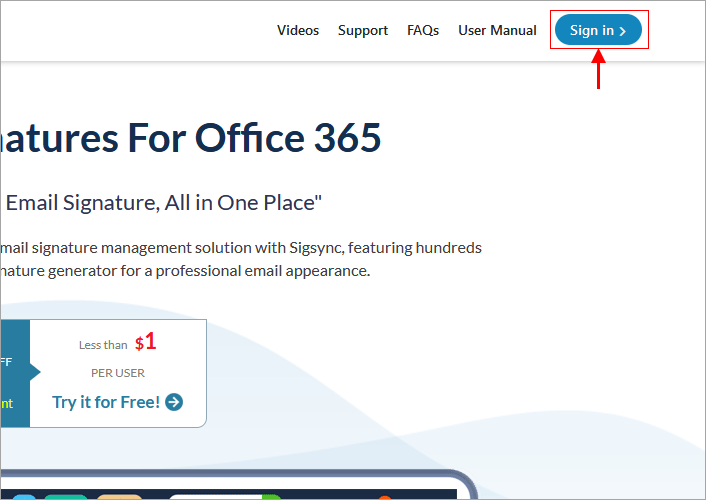Click the white search bar in the mockup
Screen dimensions: 706x500
tap(215, 496)
